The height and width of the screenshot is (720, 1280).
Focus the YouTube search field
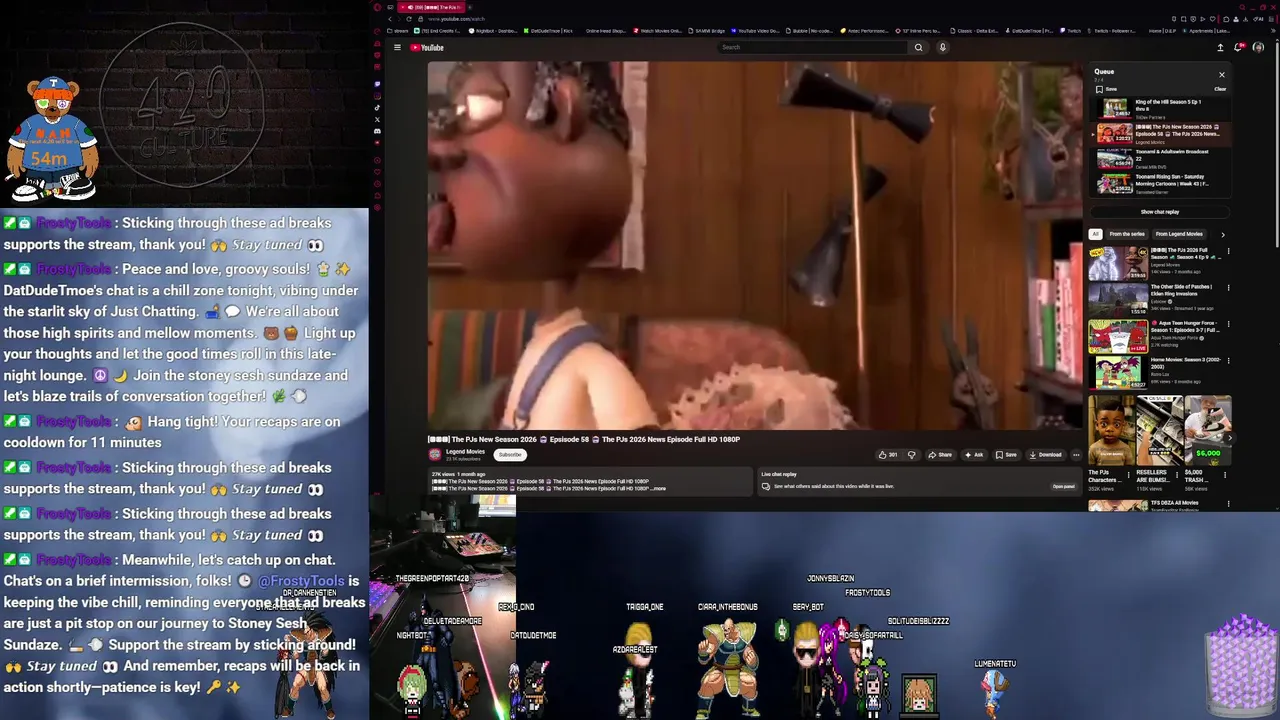[813, 47]
